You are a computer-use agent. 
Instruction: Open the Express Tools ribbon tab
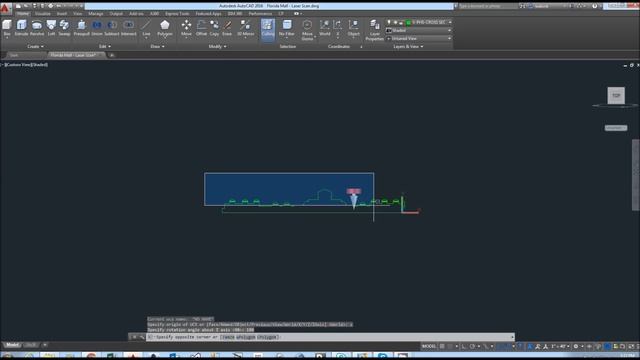click(177, 13)
